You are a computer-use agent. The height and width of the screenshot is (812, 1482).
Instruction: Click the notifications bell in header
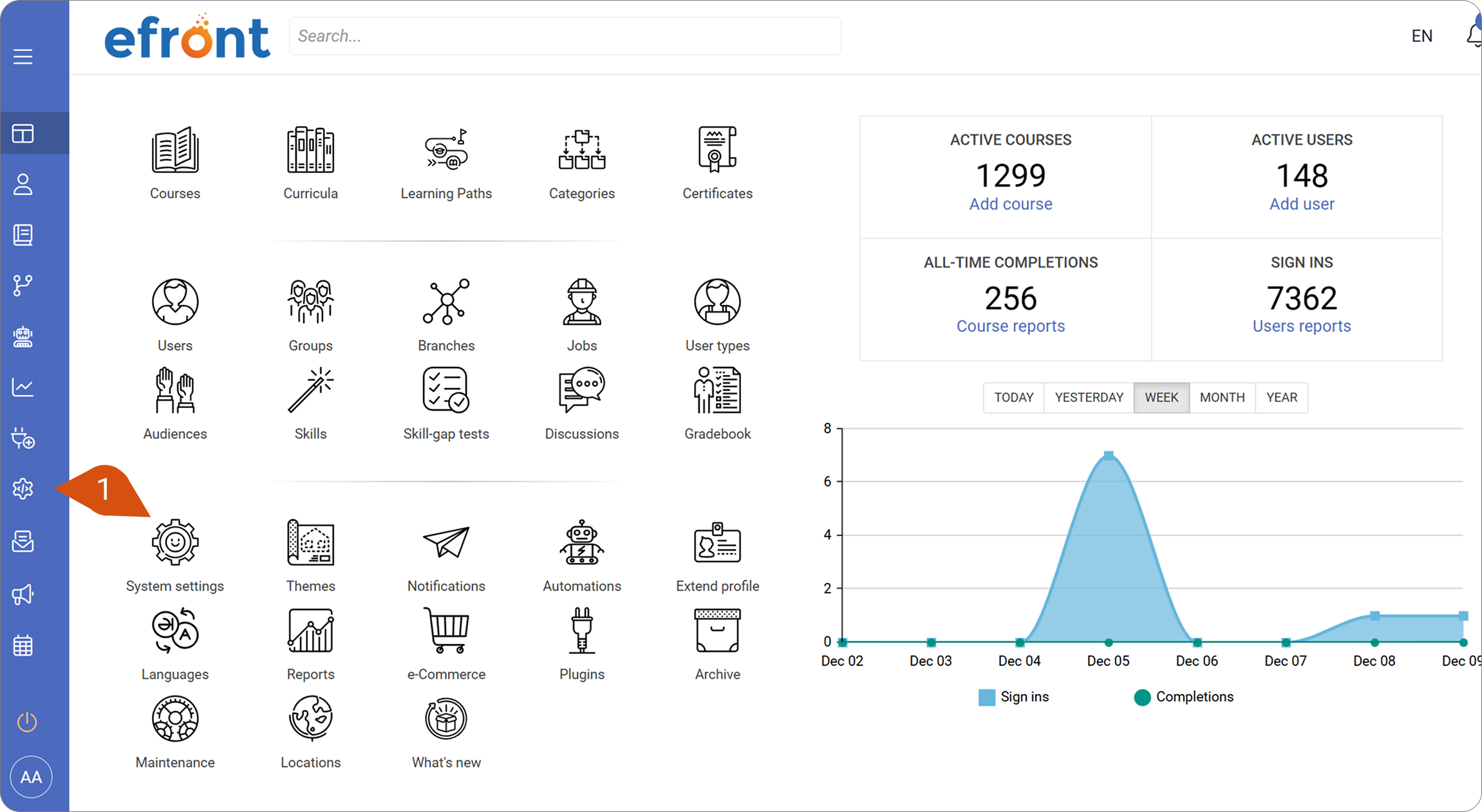[1474, 35]
